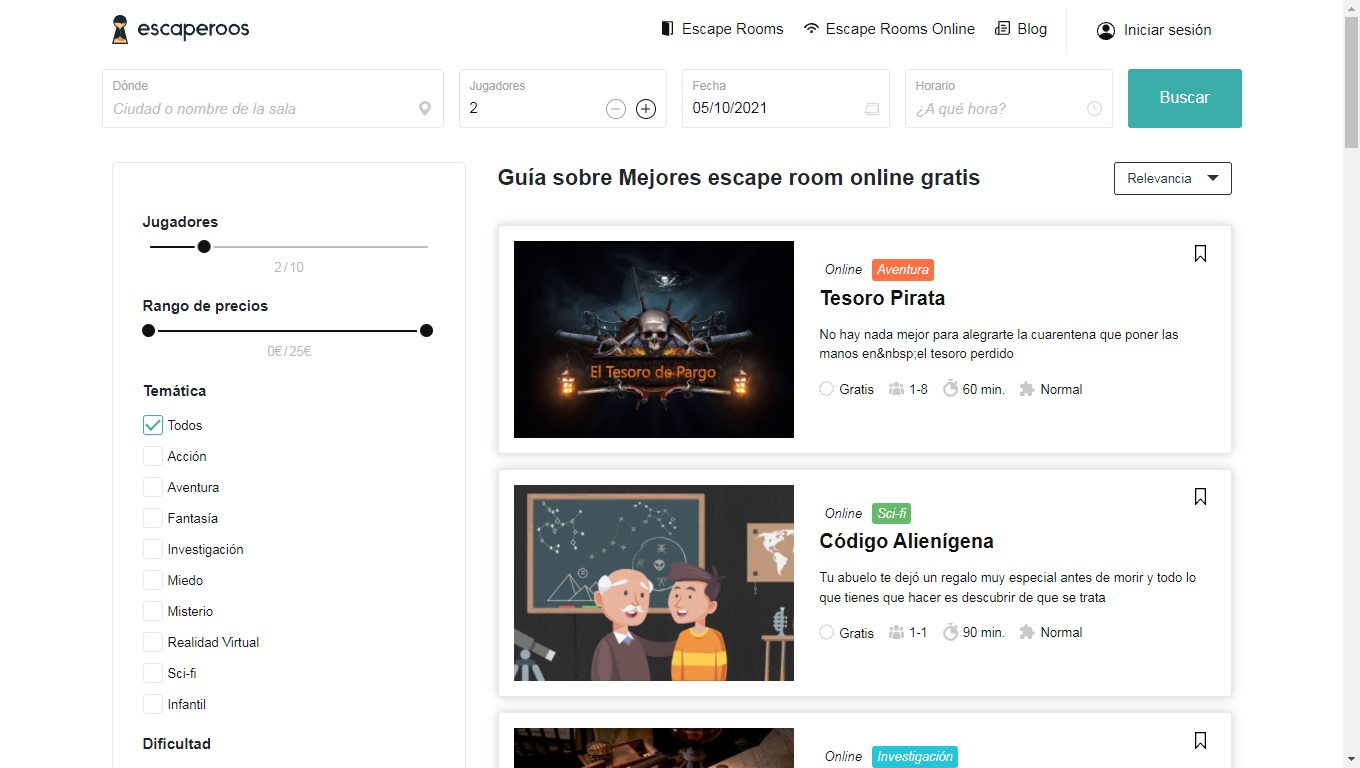Click the escaperoos logo

pos(180,29)
